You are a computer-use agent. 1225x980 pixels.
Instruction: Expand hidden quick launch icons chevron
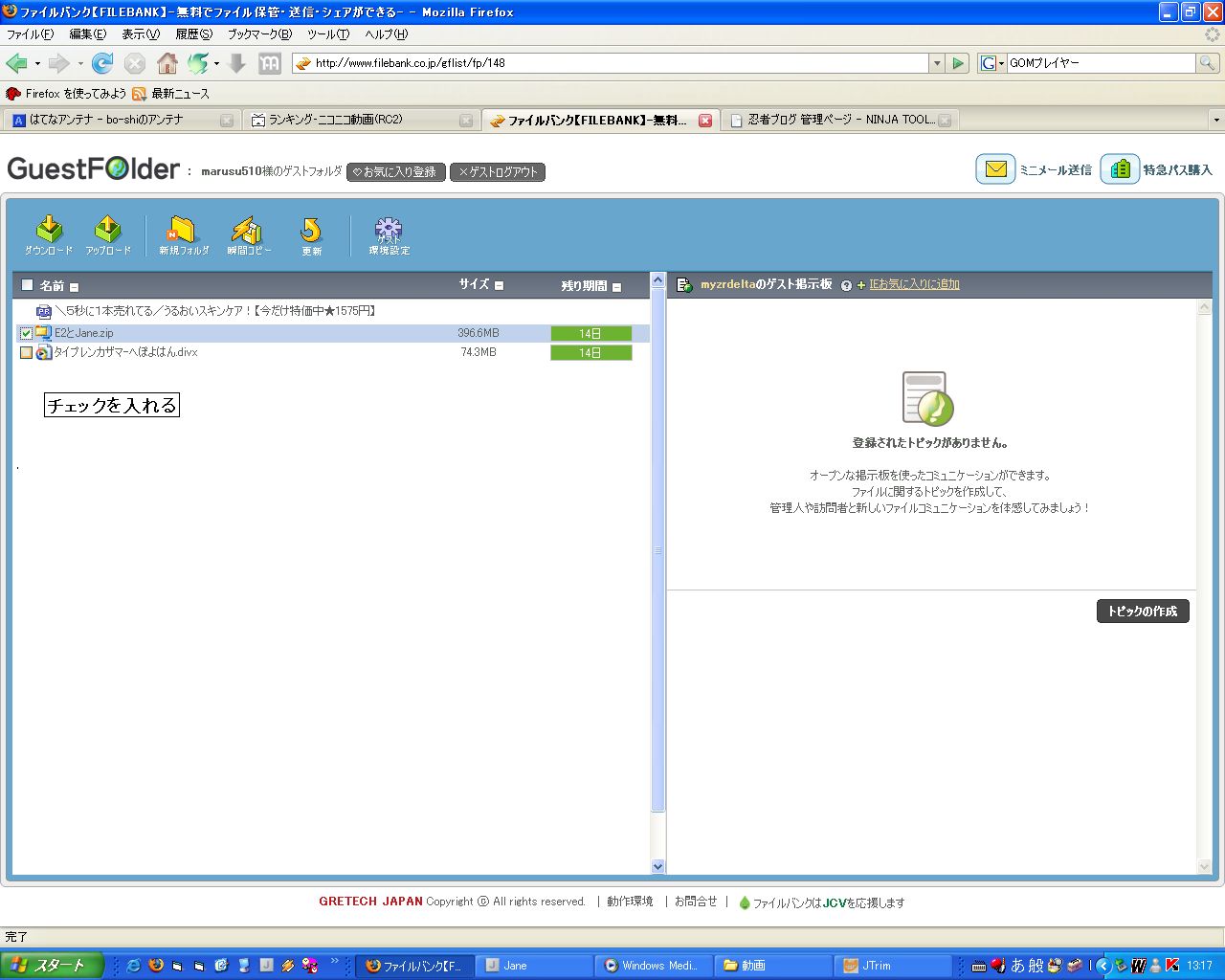pyautogui.click(x=335, y=961)
